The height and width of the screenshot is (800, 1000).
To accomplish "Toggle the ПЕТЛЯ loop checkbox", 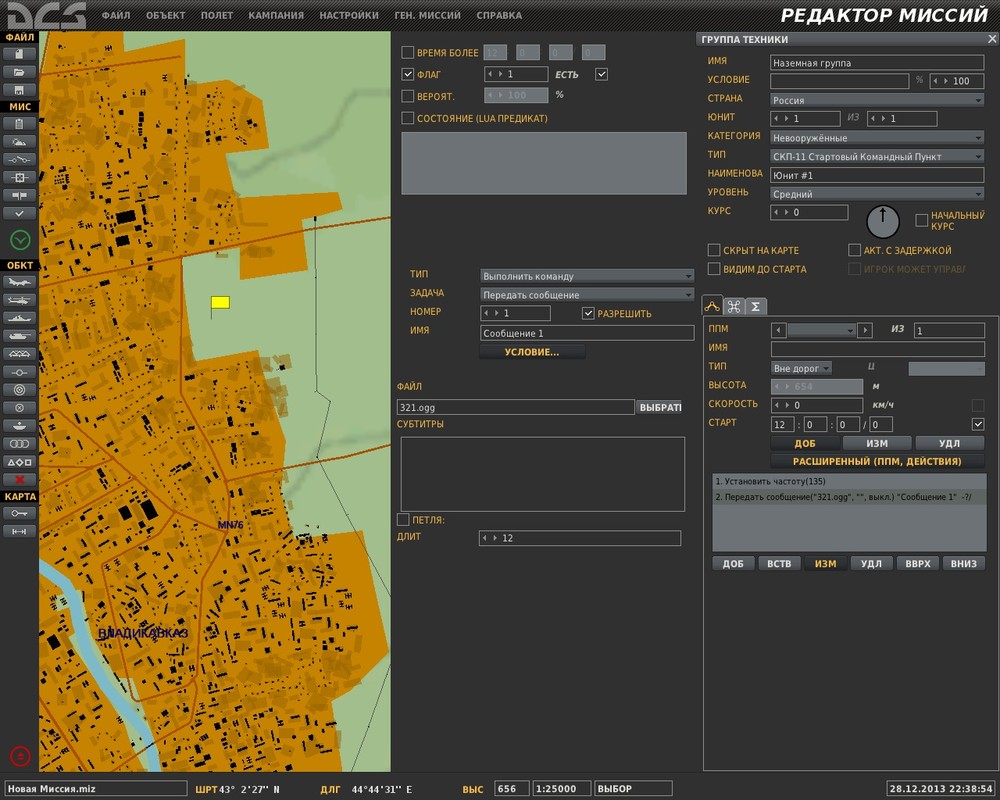I will [x=404, y=520].
